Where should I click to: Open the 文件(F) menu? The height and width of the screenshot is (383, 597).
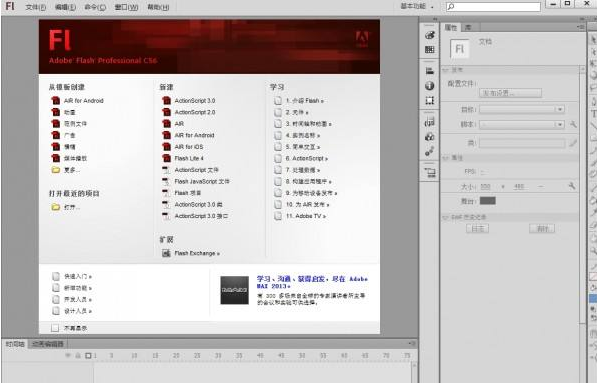pos(35,7)
